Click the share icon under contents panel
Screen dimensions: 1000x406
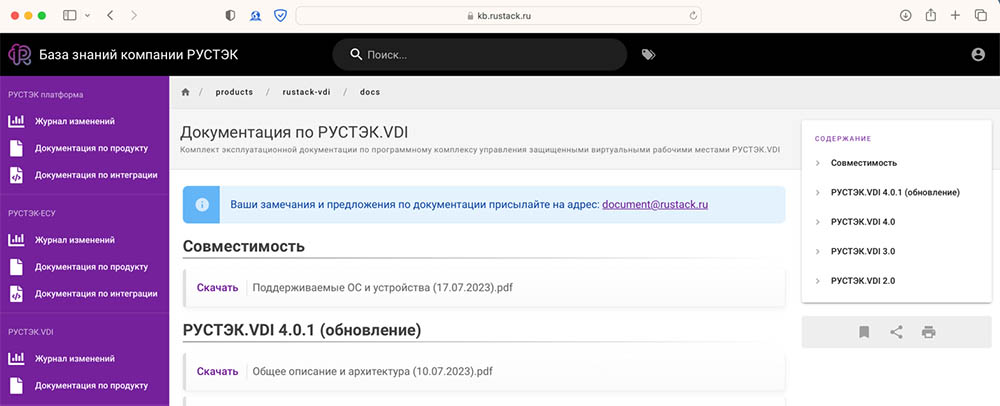pyautogui.click(x=896, y=332)
